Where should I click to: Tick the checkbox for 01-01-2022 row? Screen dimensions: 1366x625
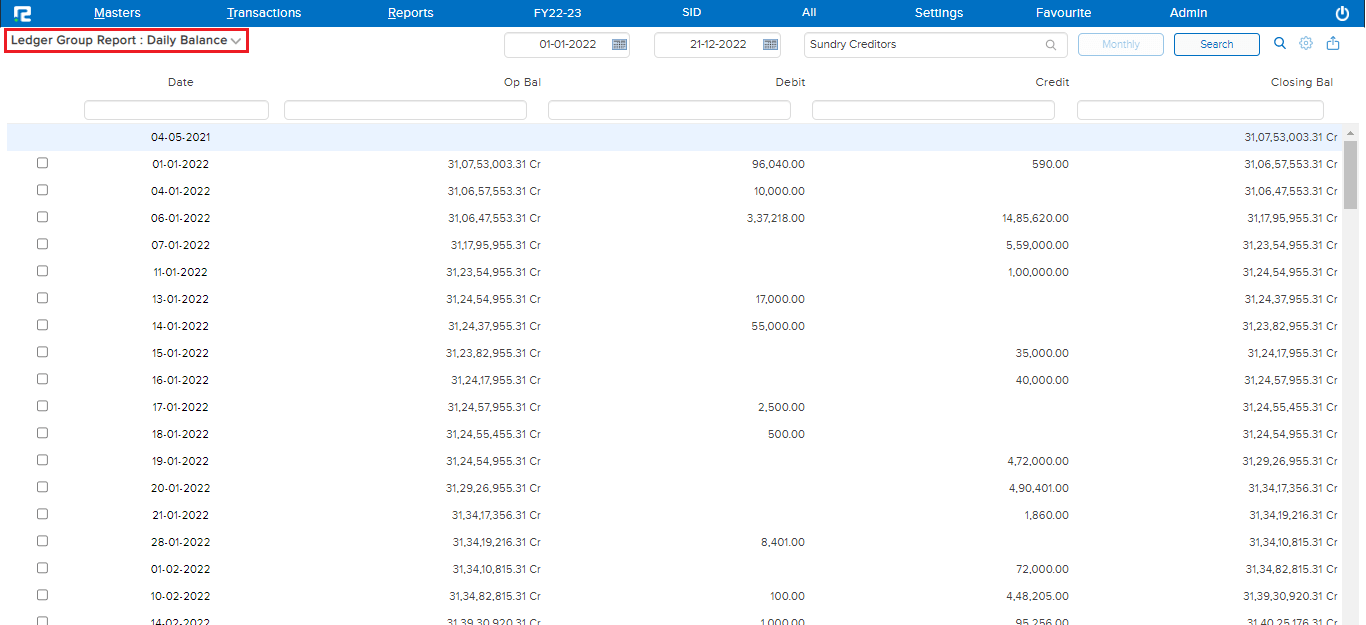point(42,163)
